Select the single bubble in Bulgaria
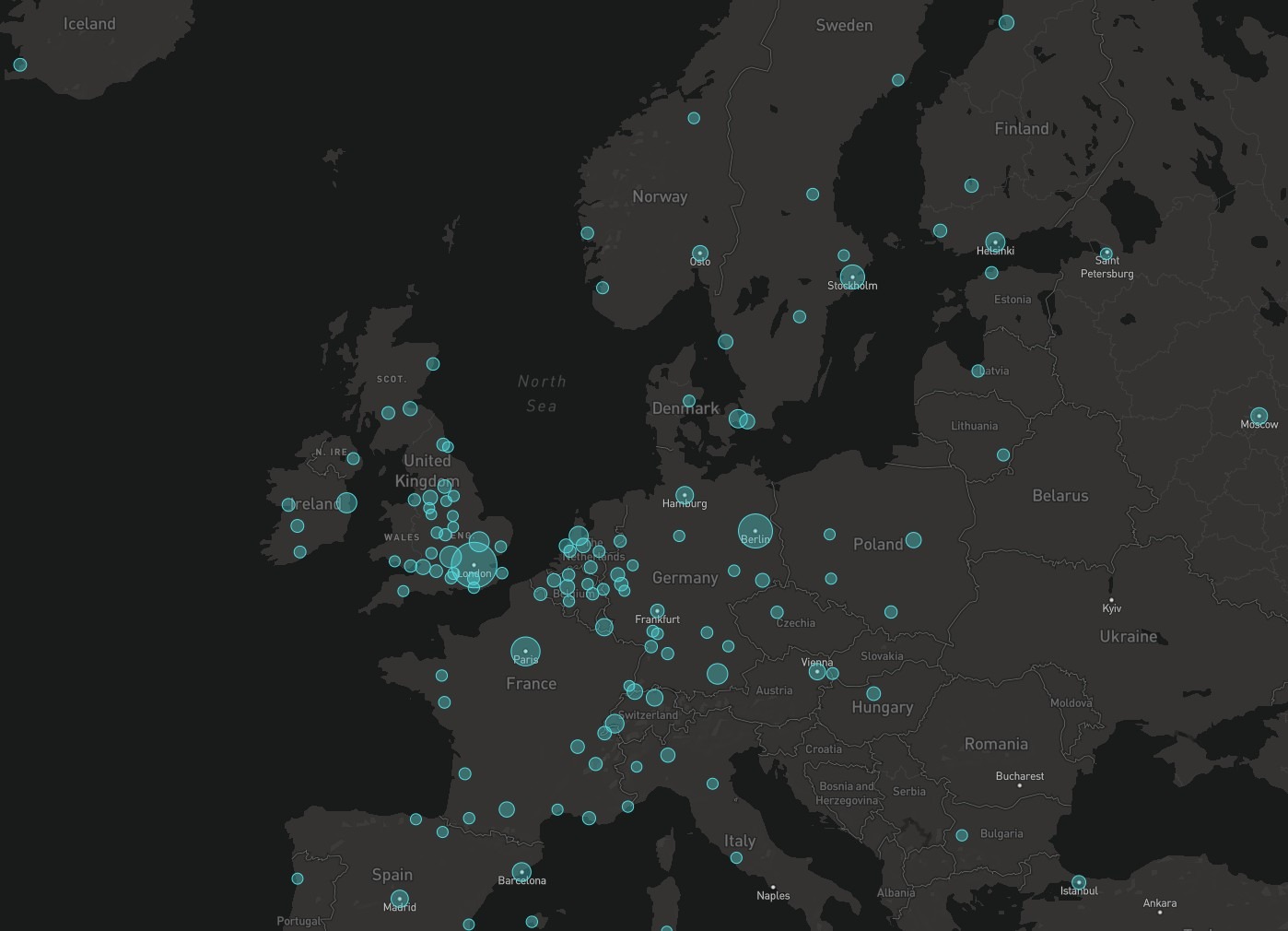1288x931 pixels. [962, 835]
